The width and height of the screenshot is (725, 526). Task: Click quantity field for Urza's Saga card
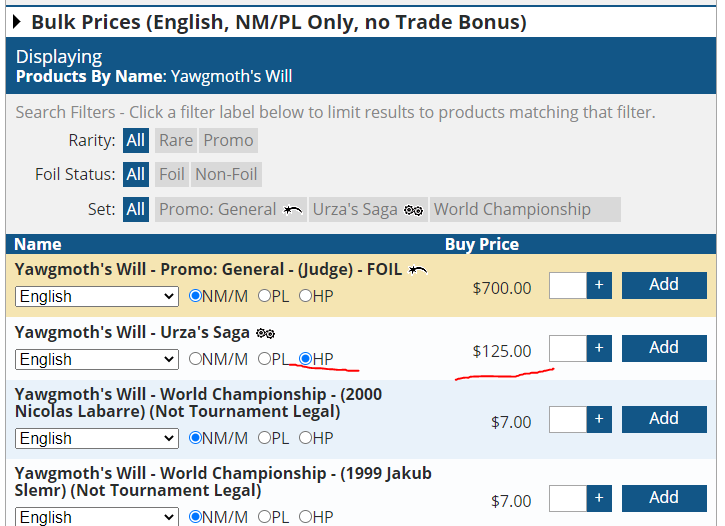pos(568,349)
